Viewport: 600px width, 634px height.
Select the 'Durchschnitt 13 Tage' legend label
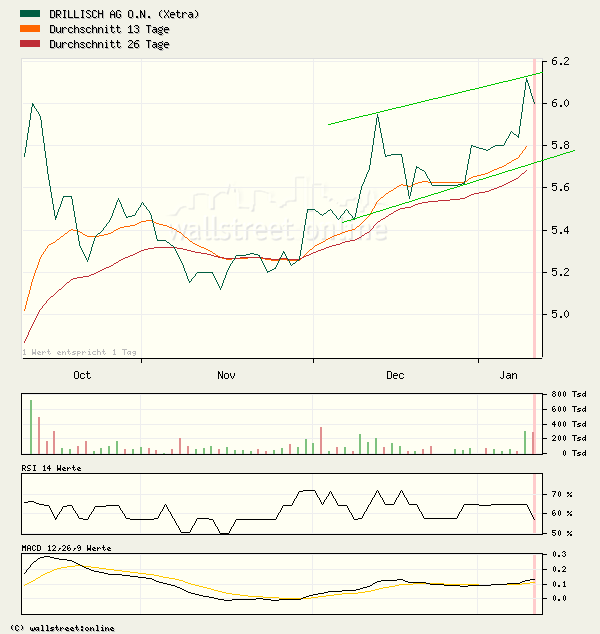[x=109, y=29]
